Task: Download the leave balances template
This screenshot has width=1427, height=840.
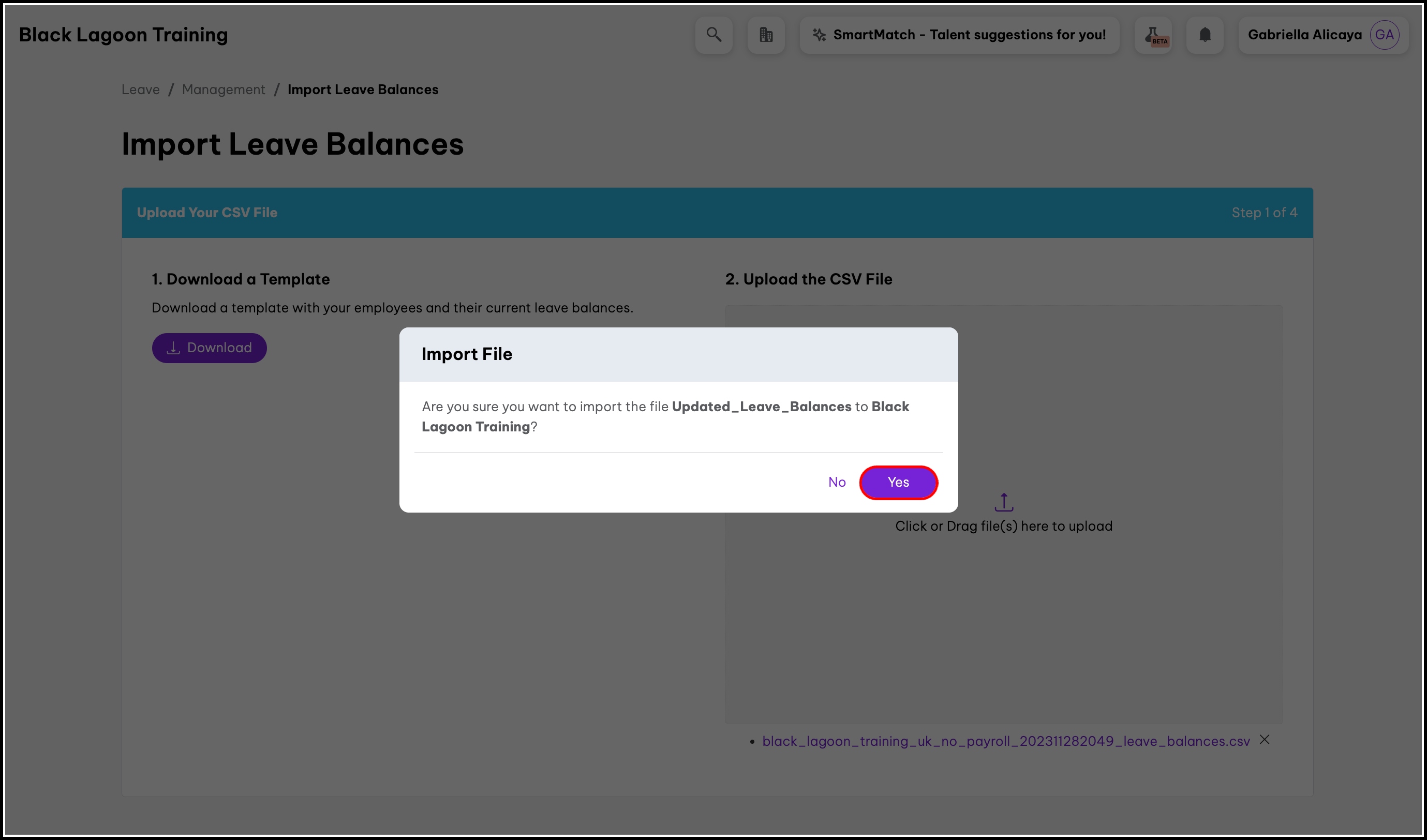Action: [209, 348]
